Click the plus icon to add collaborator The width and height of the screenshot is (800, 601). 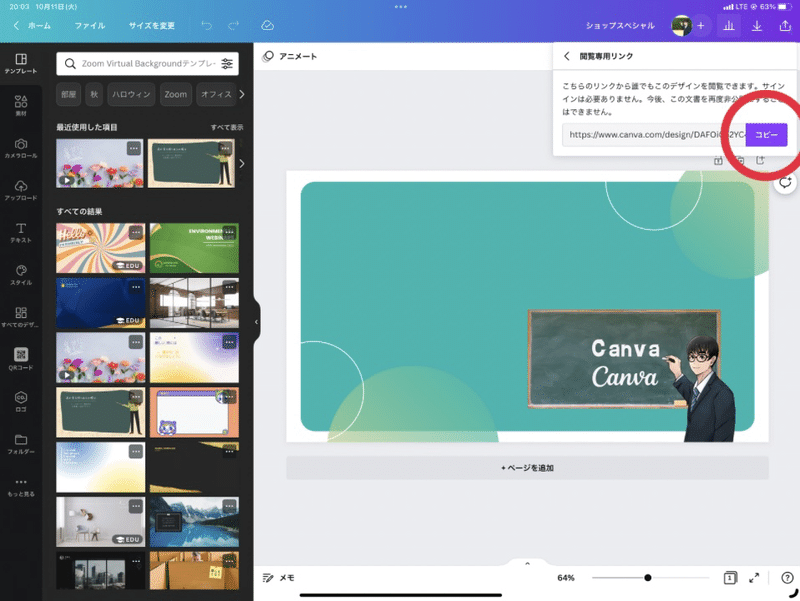701,26
